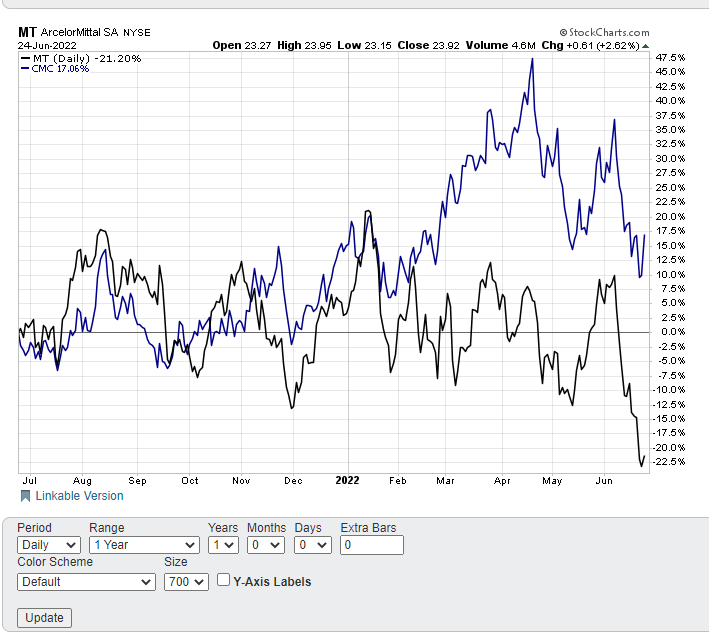Click the Extra Bars input field
Image resolution: width=709 pixels, height=634 pixels.
point(372,545)
